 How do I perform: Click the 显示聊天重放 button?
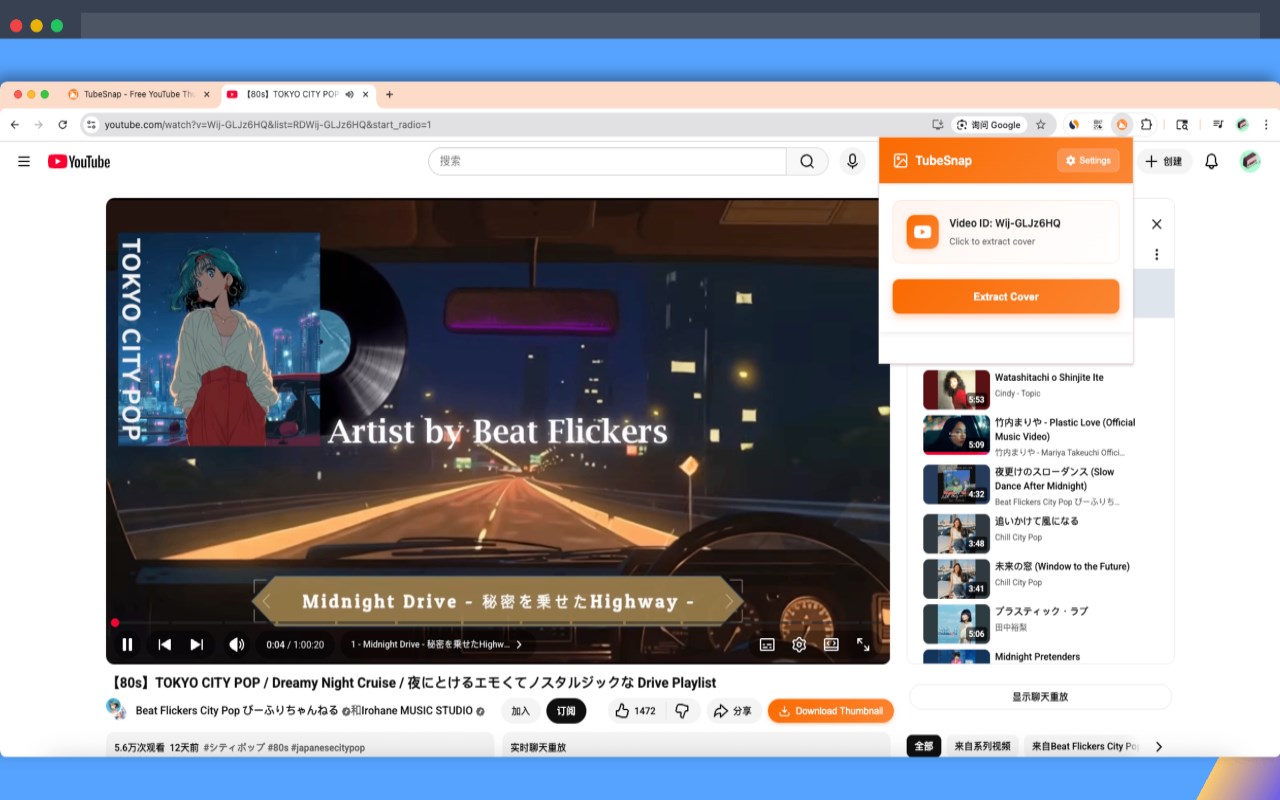[1040, 696]
